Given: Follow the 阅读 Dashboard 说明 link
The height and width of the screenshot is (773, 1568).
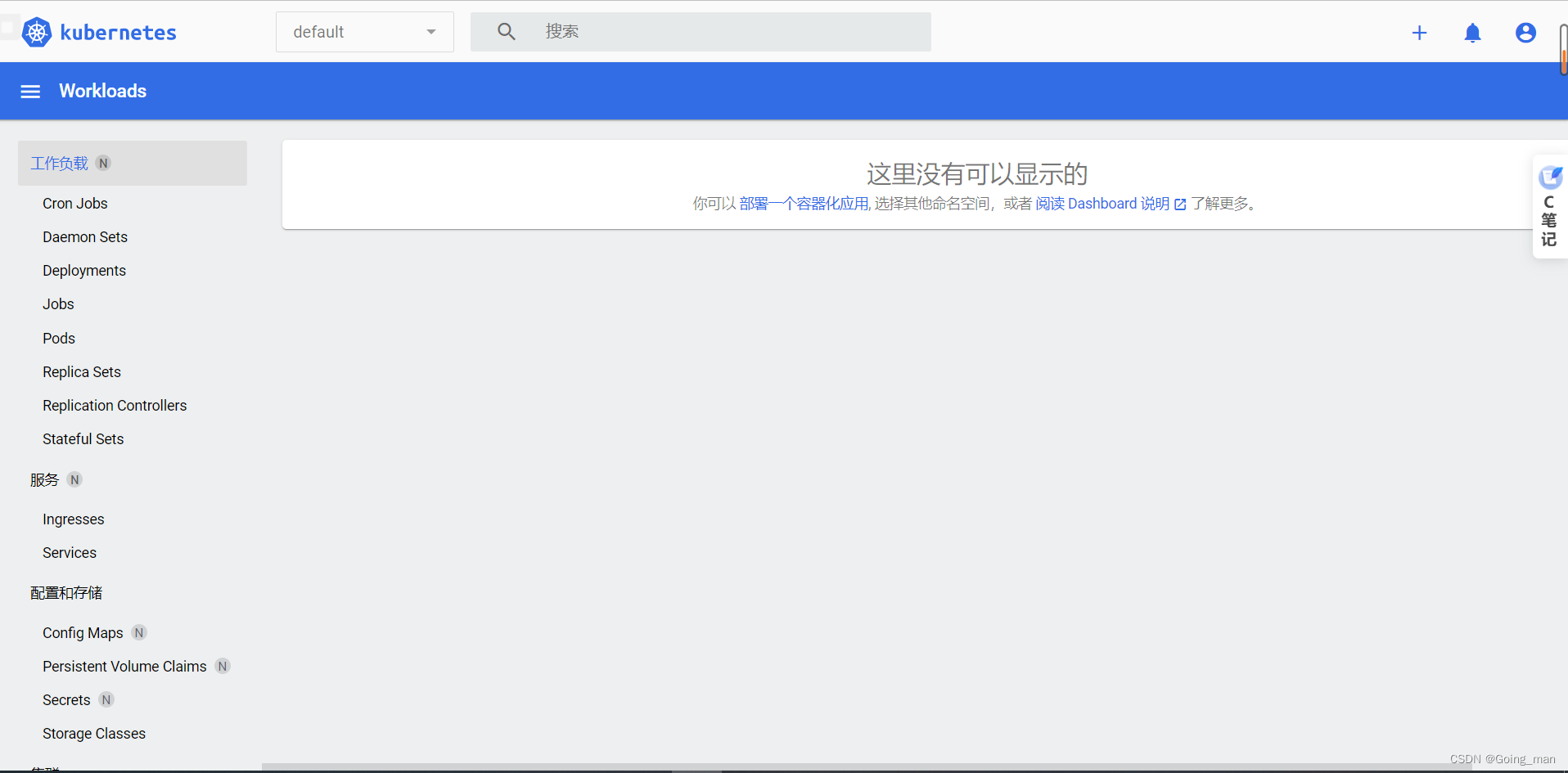Looking at the screenshot, I should coord(1102,204).
